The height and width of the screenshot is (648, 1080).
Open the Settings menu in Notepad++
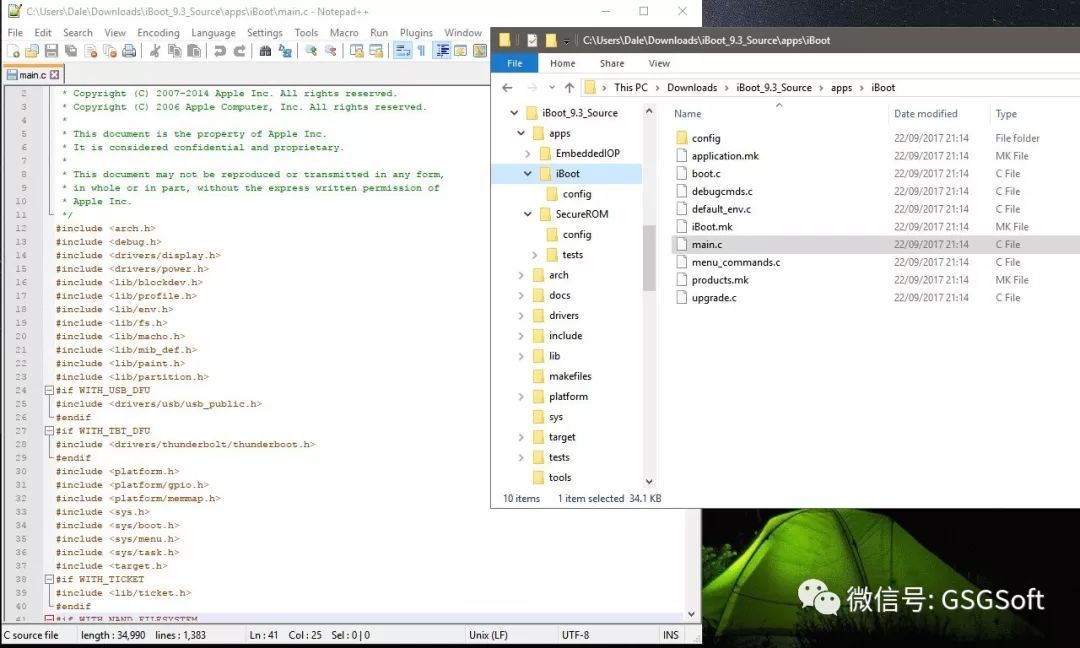[264, 32]
